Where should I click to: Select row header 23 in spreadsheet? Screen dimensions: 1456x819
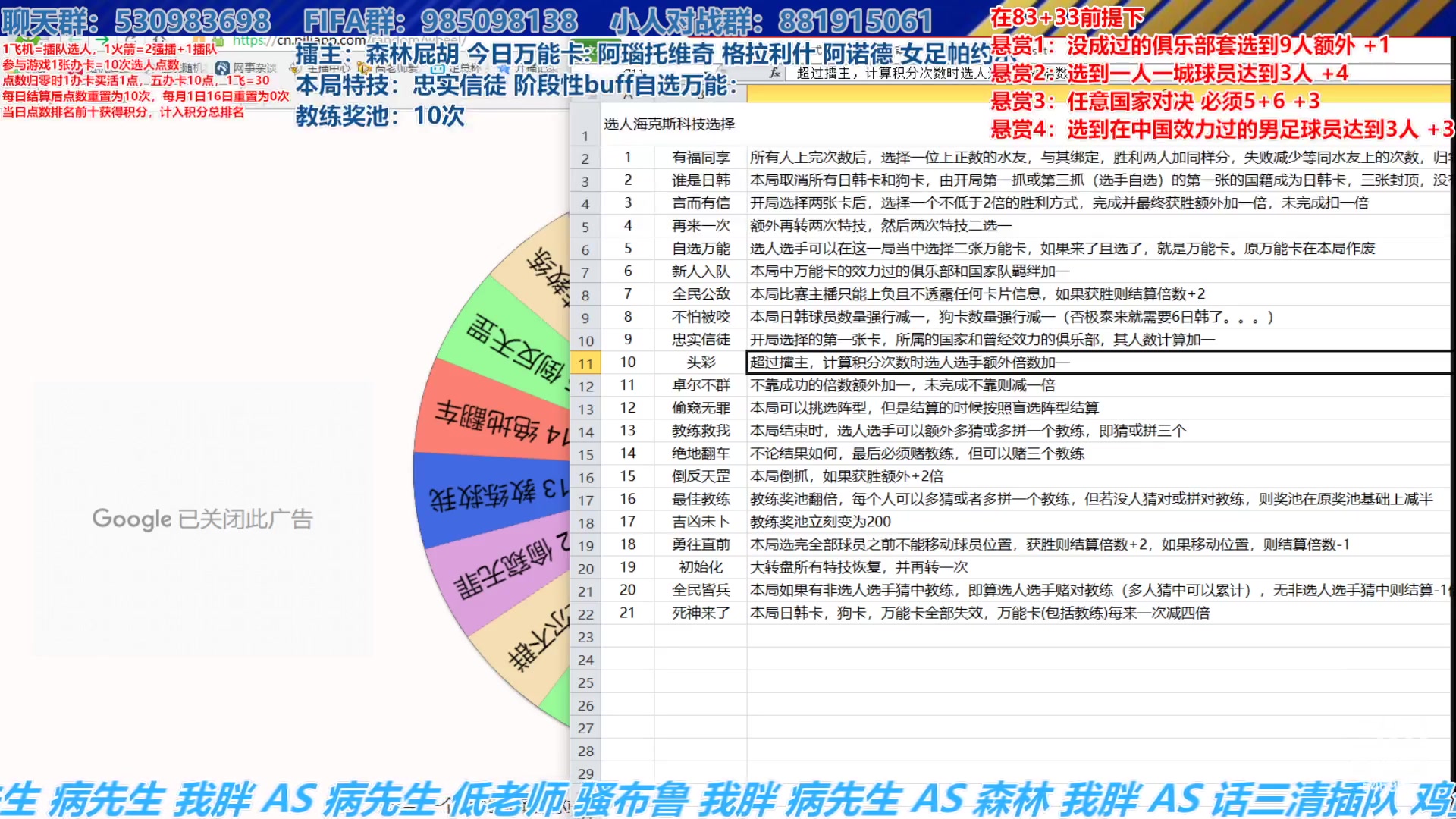[585, 637]
